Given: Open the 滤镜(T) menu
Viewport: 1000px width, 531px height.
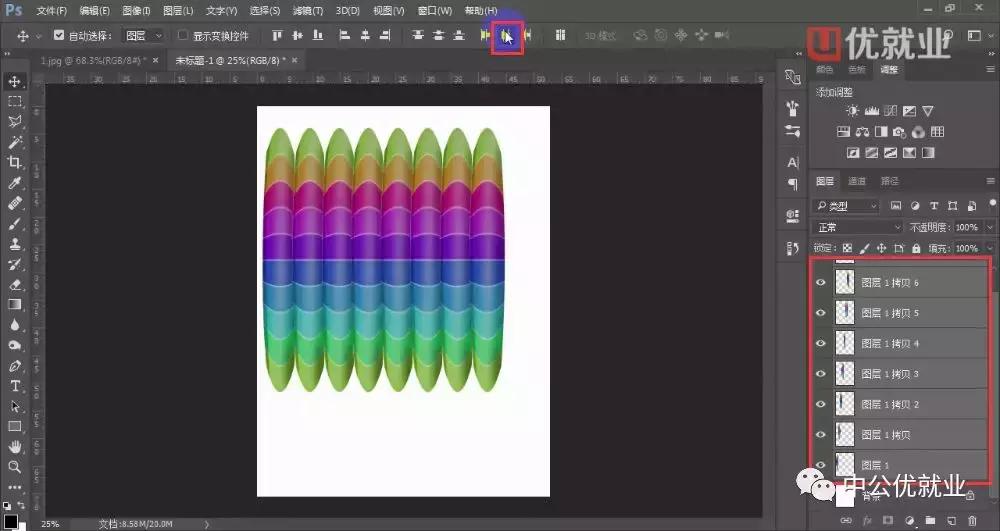Looking at the screenshot, I should [x=308, y=11].
